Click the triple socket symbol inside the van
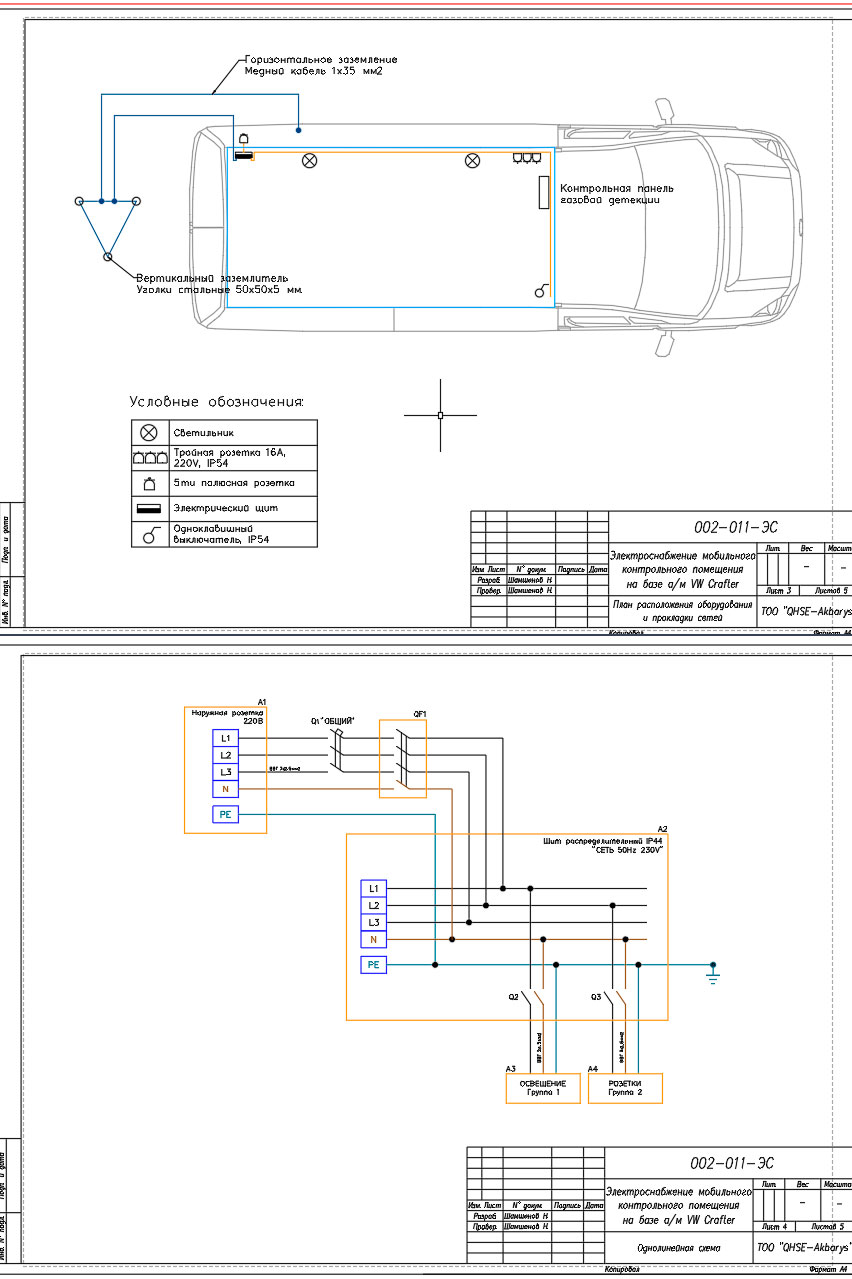852x1279 pixels. 526,157
